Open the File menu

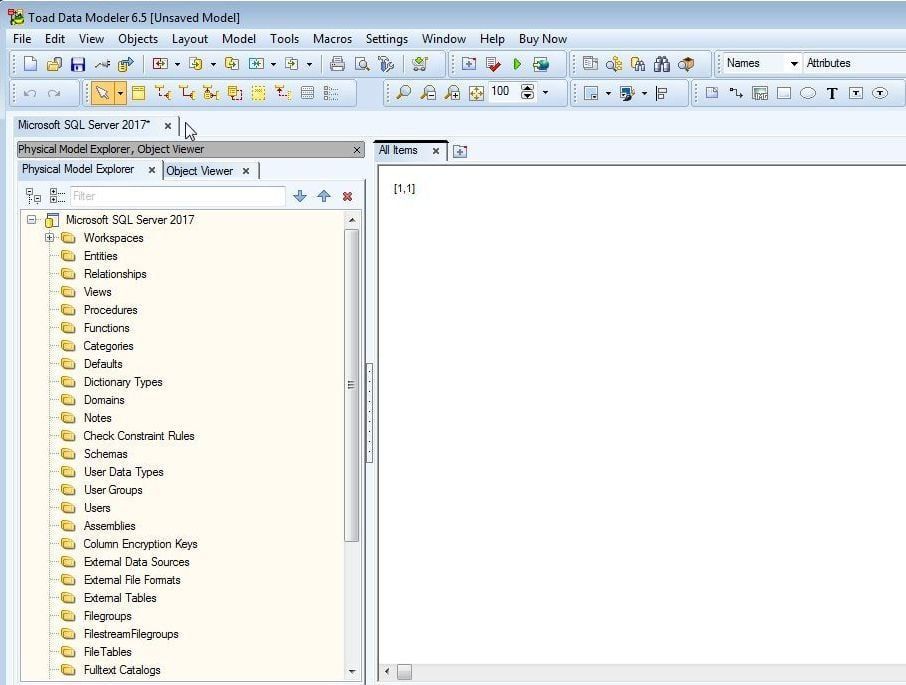(x=22, y=39)
